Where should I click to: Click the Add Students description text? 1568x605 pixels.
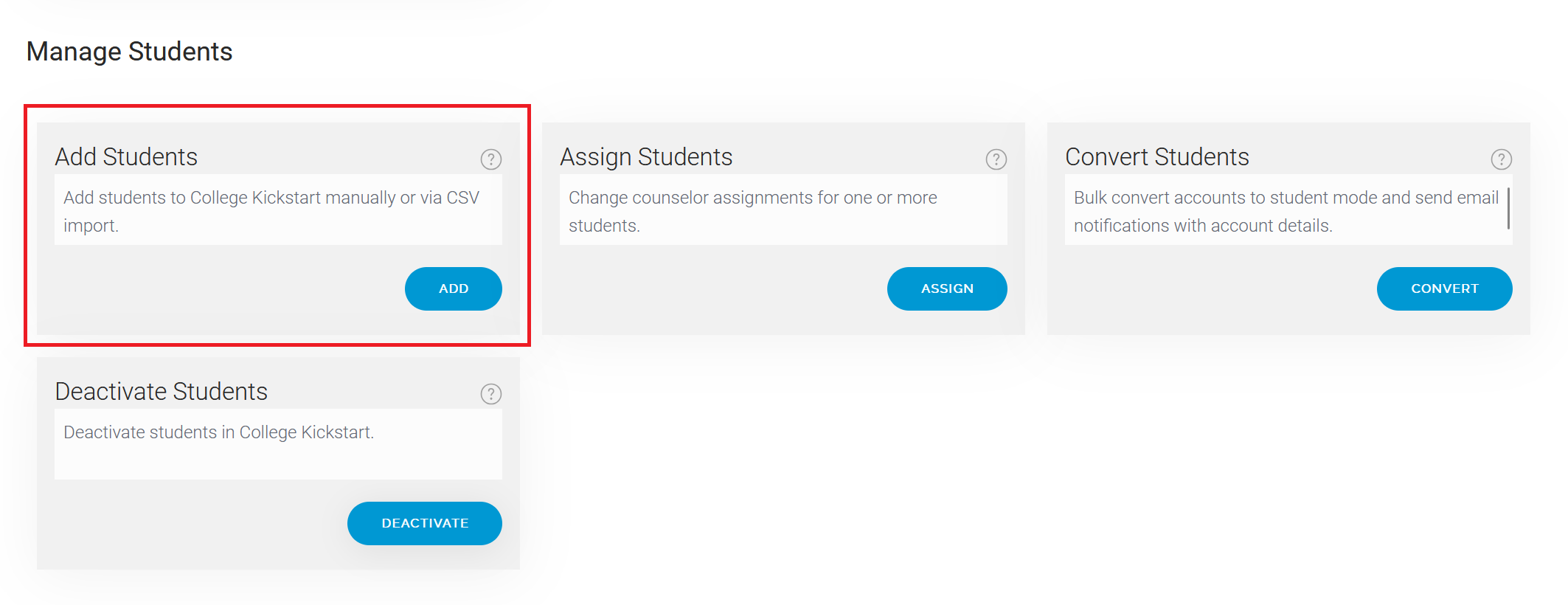point(271,211)
